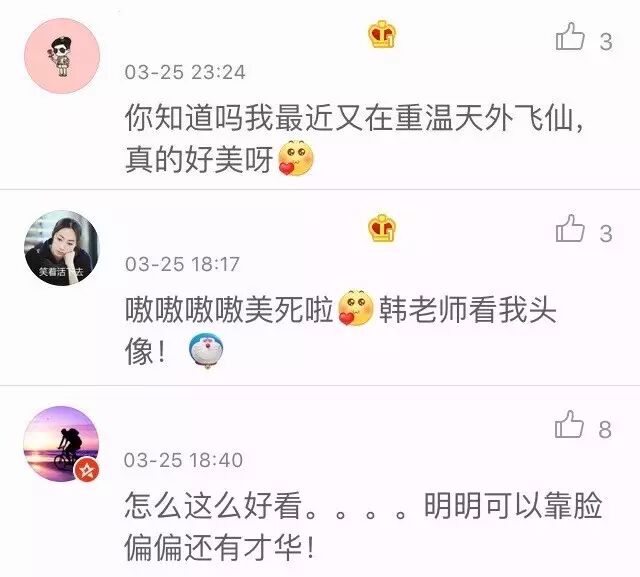Image resolution: width=640 pixels, height=577 pixels.
Task: Tap crown badge on the second comment
Action: [x=382, y=228]
